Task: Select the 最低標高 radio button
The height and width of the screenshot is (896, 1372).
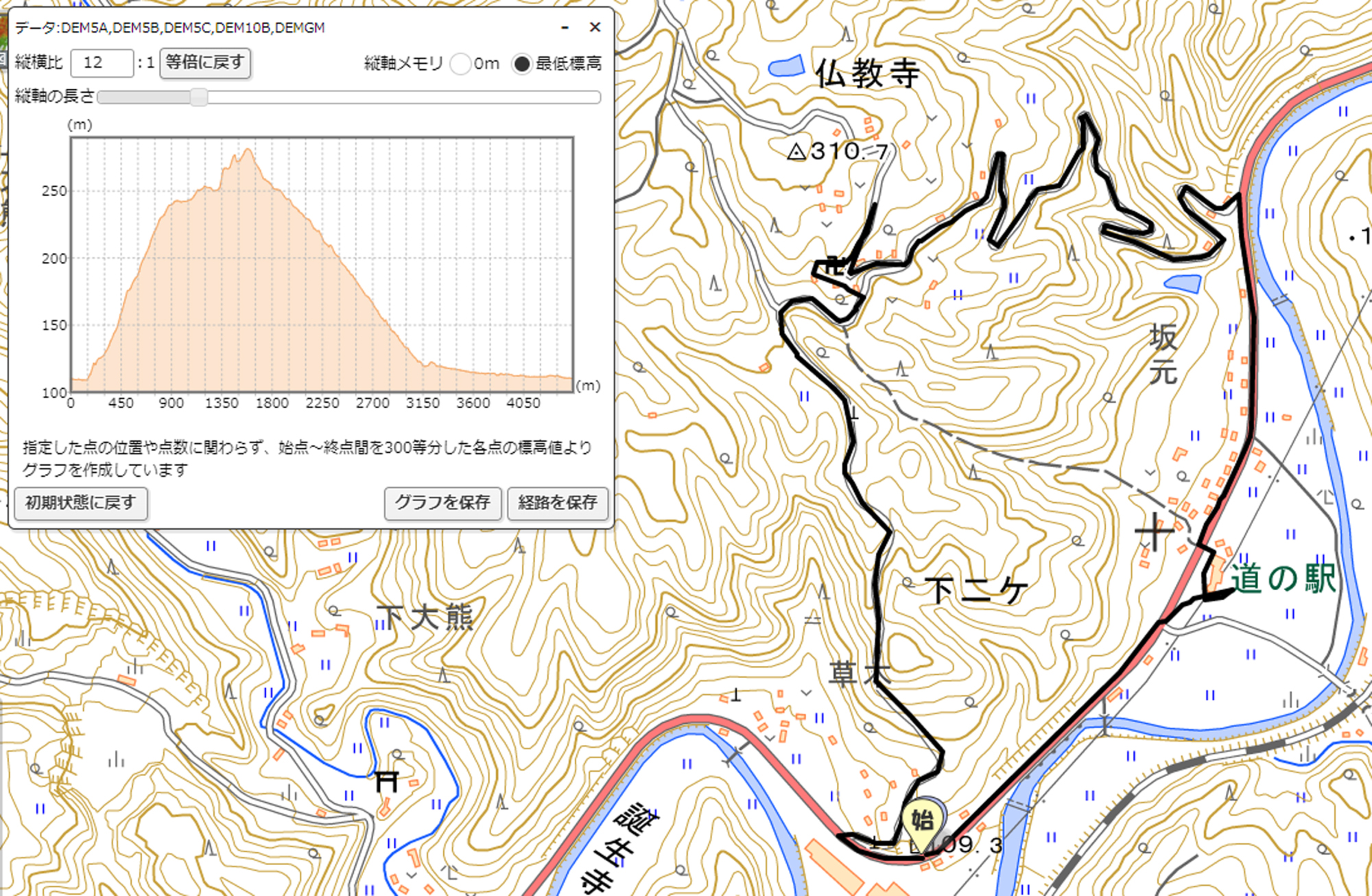Action: (522, 64)
